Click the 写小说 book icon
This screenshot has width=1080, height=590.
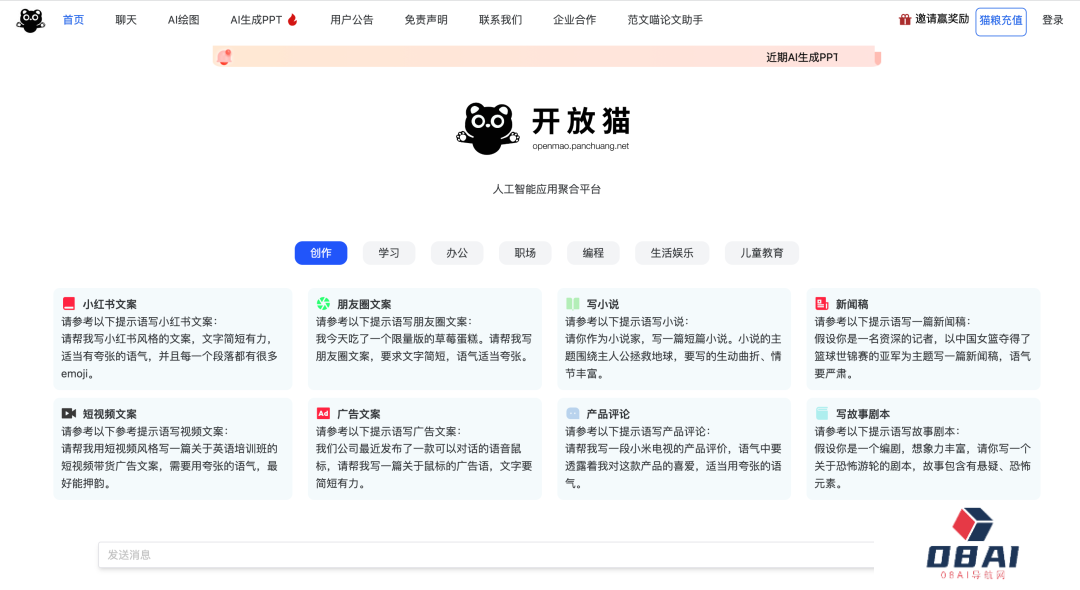(x=574, y=303)
